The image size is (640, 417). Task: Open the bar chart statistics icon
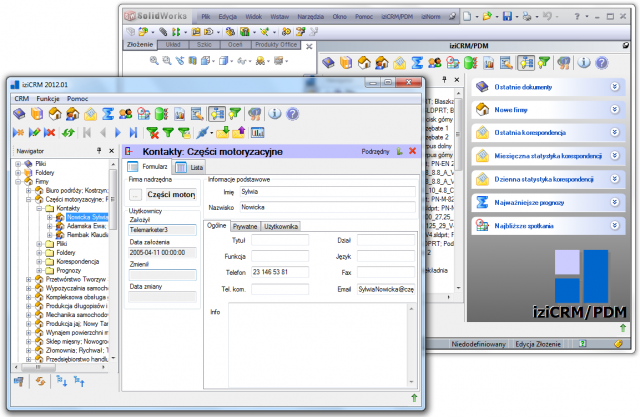pyautogui.click(x=258, y=133)
